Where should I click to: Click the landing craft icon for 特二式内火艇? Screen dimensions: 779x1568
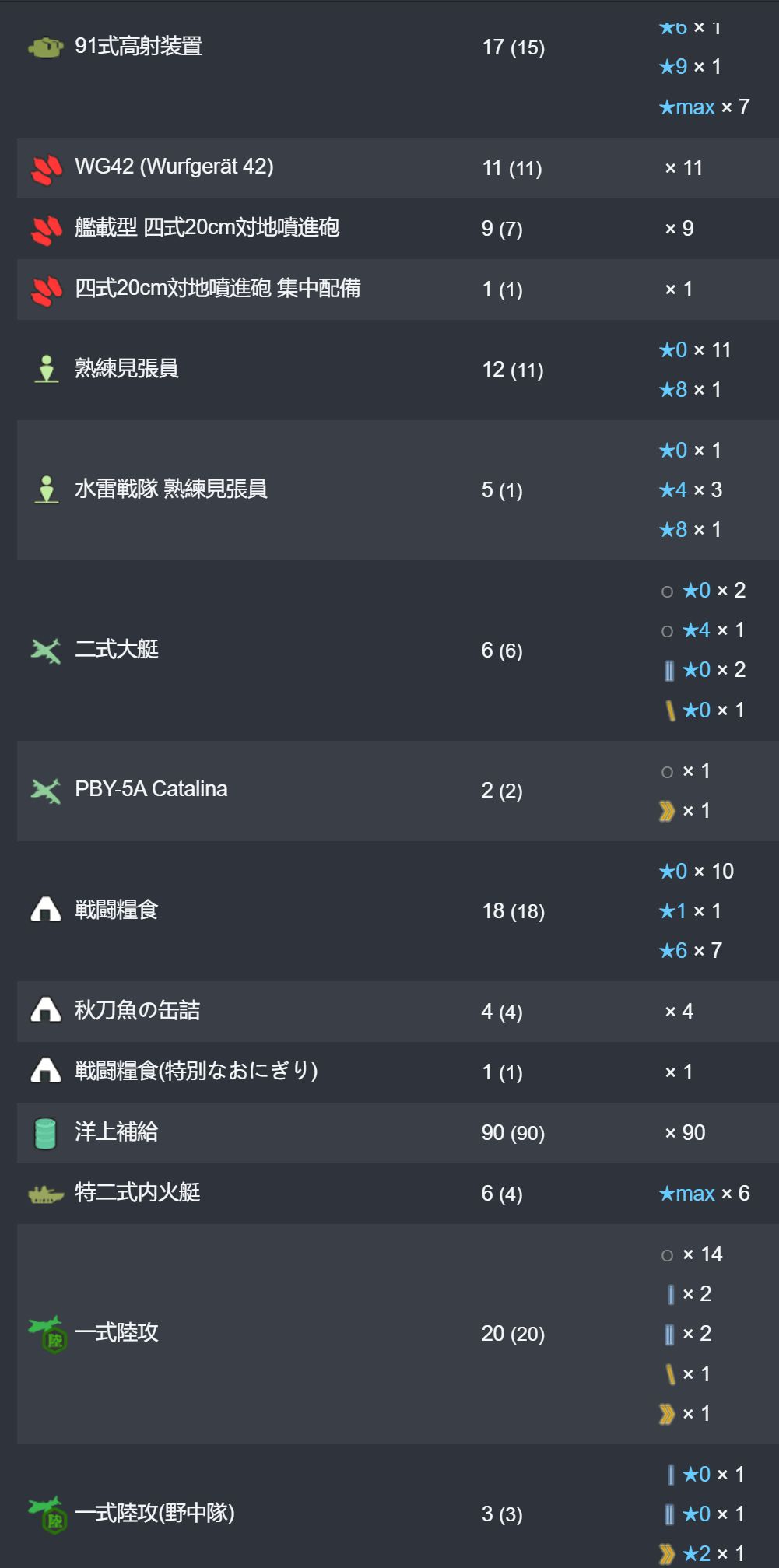(x=46, y=1194)
